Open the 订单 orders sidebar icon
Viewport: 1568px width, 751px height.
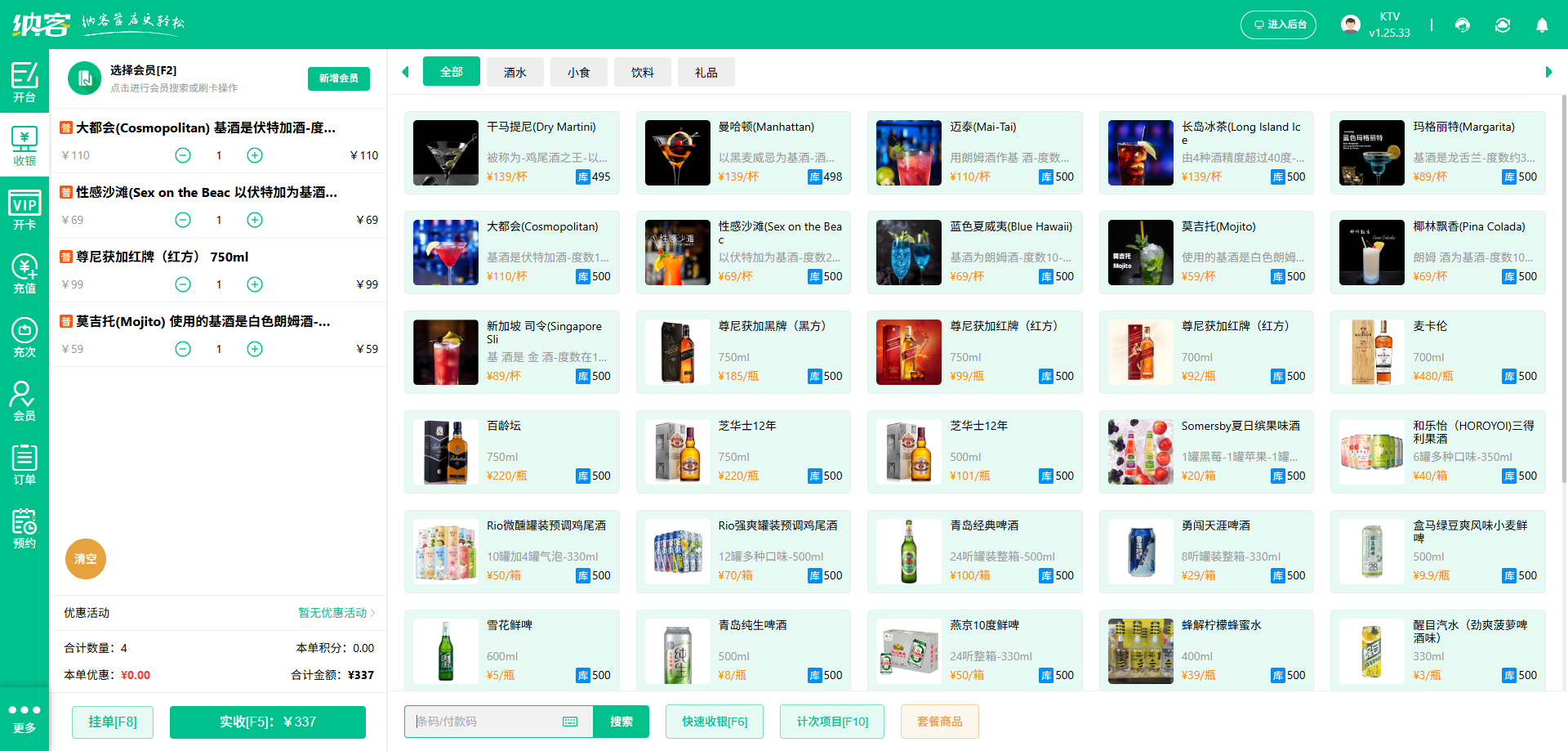pyautogui.click(x=24, y=464)
